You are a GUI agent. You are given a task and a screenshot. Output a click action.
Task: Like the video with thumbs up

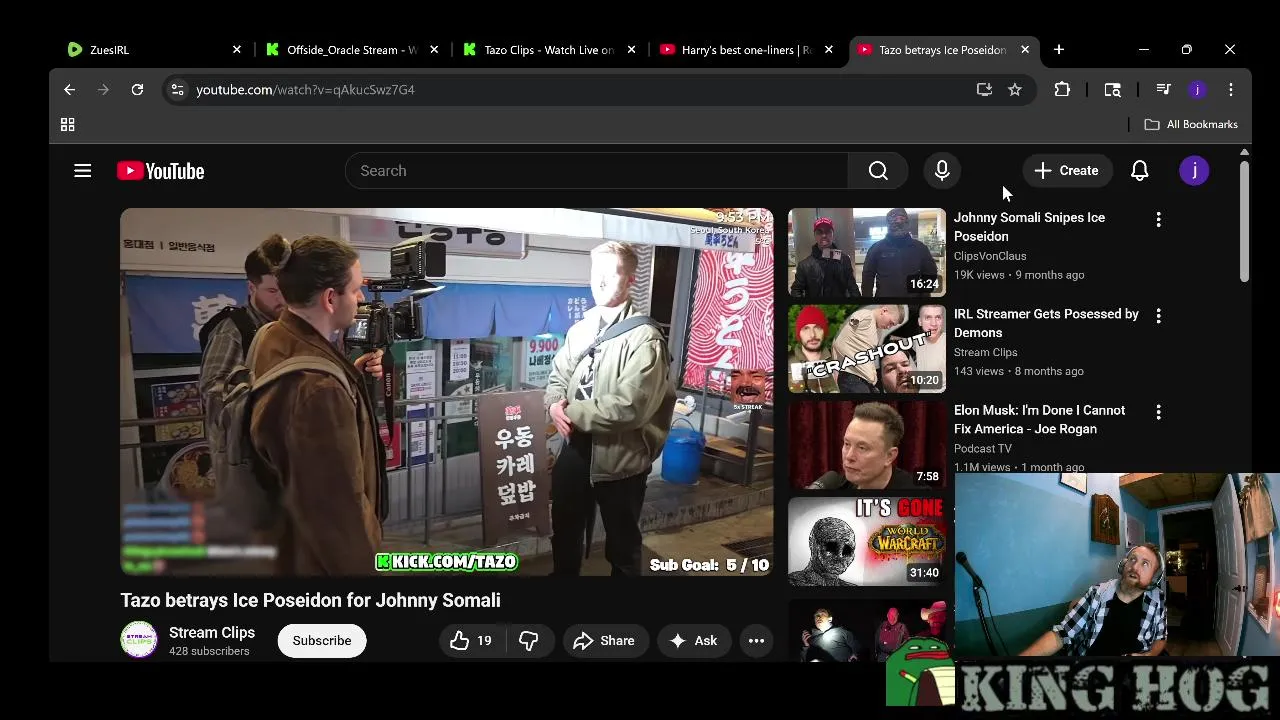click(471, 641)
